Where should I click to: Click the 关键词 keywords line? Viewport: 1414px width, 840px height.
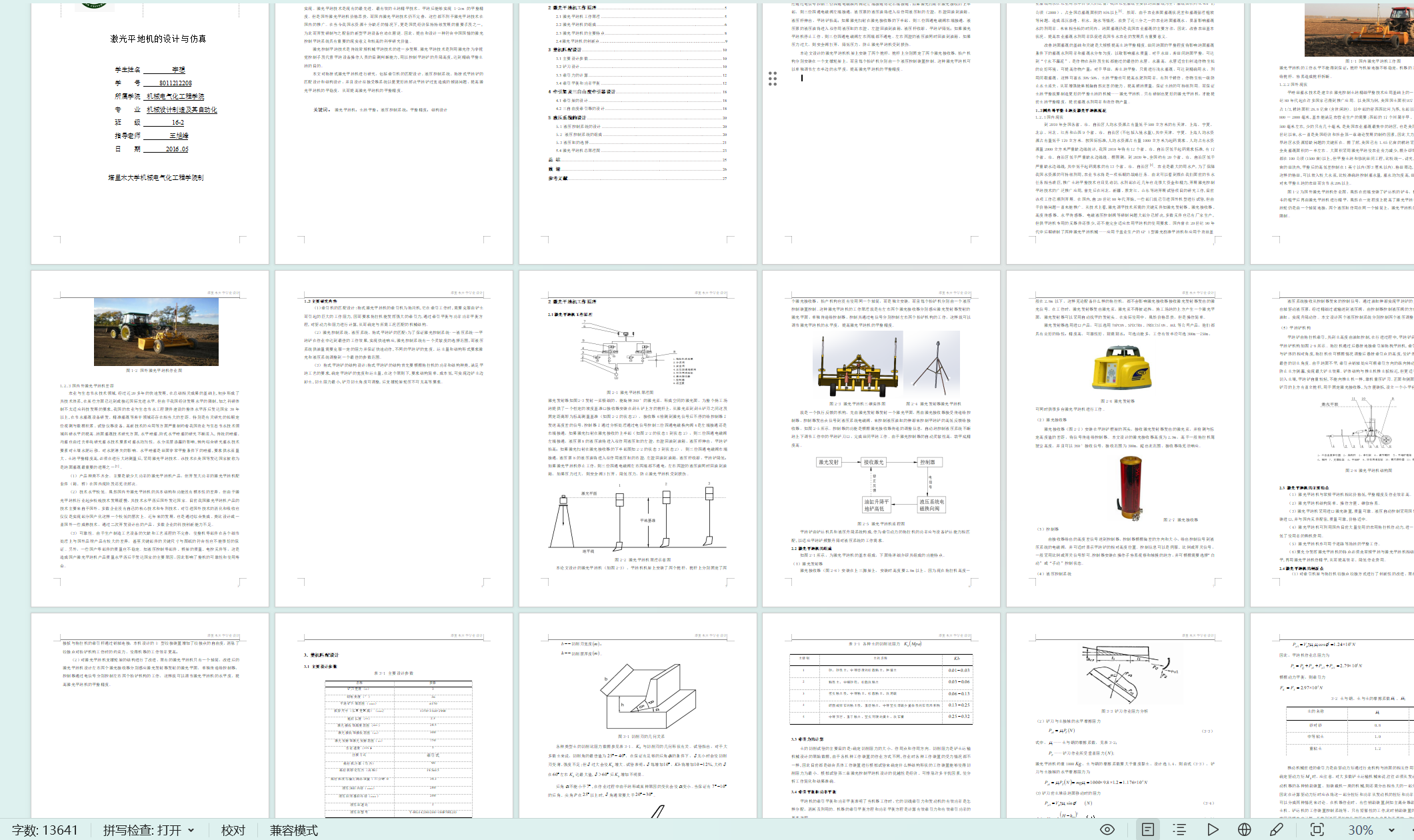click(381, 109)
